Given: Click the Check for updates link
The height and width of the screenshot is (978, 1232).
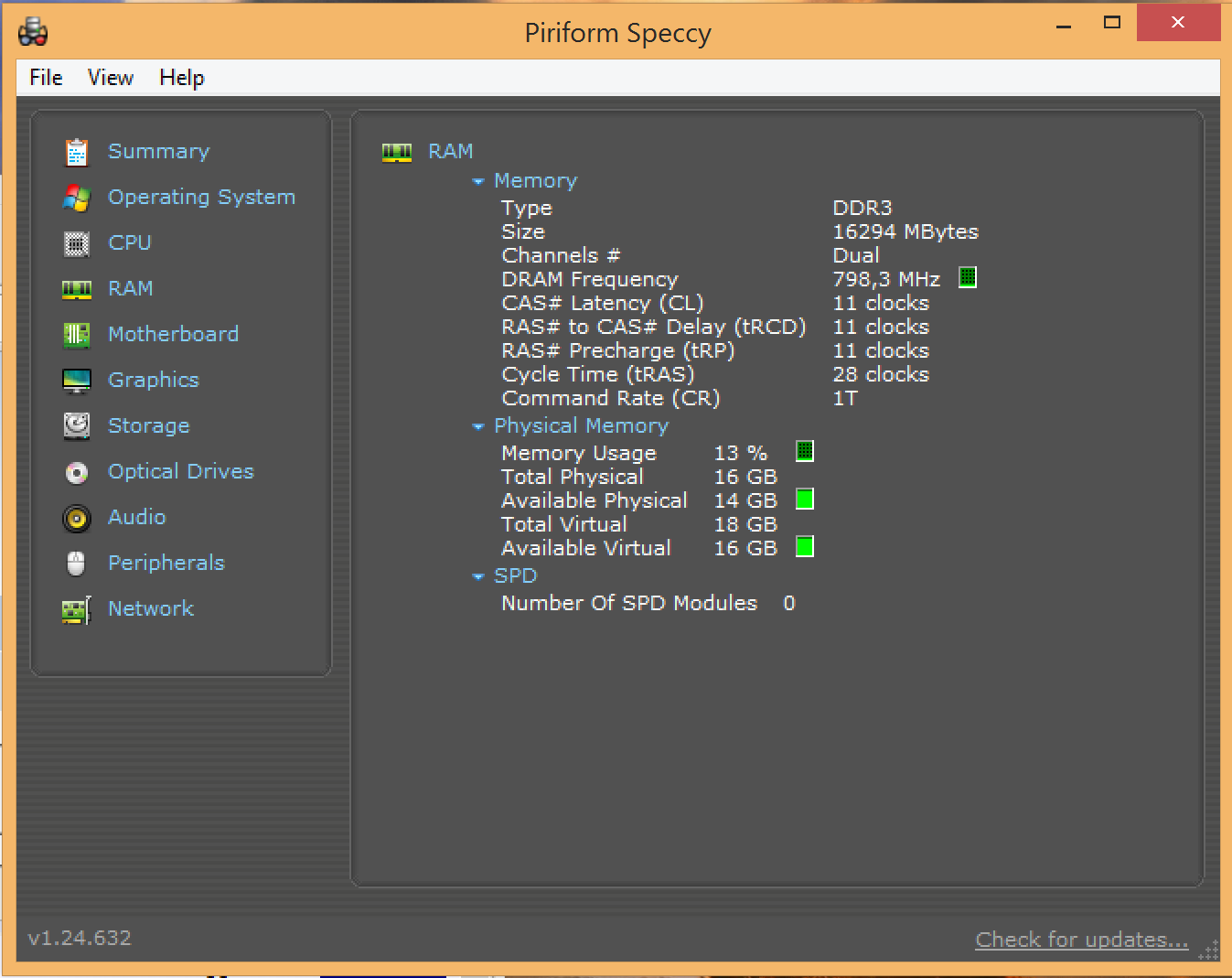Looking at the screenshot, I should (1082, 940).
